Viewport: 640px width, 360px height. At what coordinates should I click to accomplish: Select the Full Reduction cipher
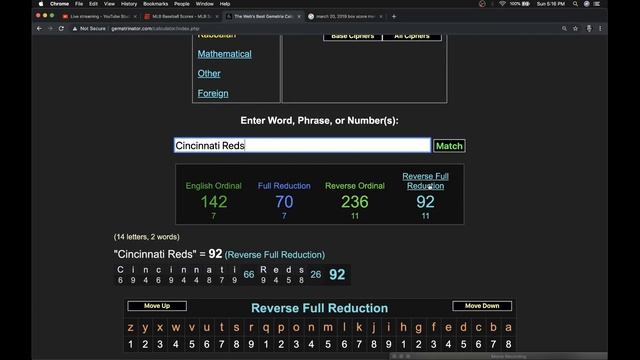tap(284, 186)
